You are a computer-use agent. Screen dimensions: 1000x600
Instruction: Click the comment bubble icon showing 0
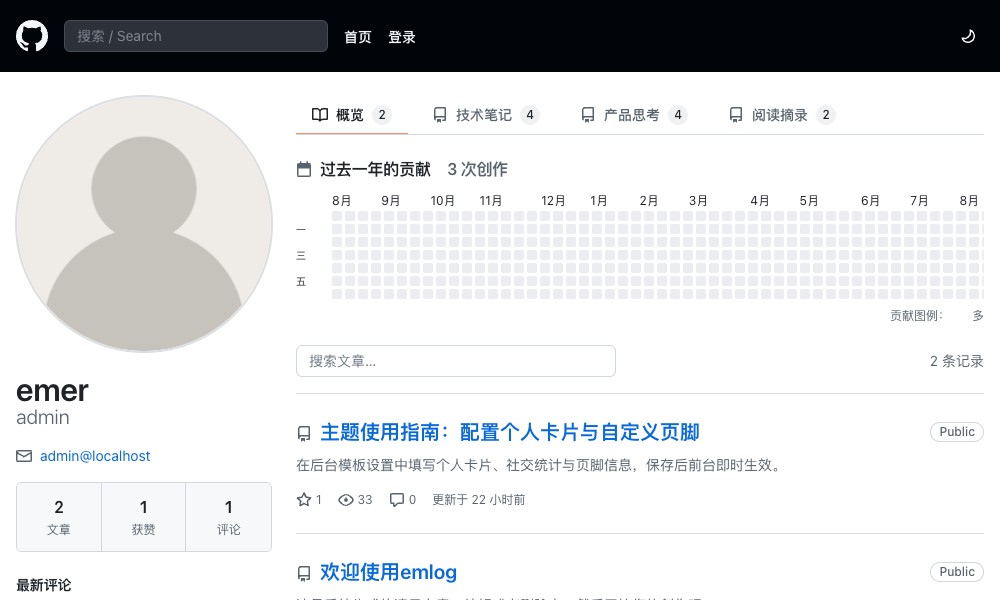397,500
